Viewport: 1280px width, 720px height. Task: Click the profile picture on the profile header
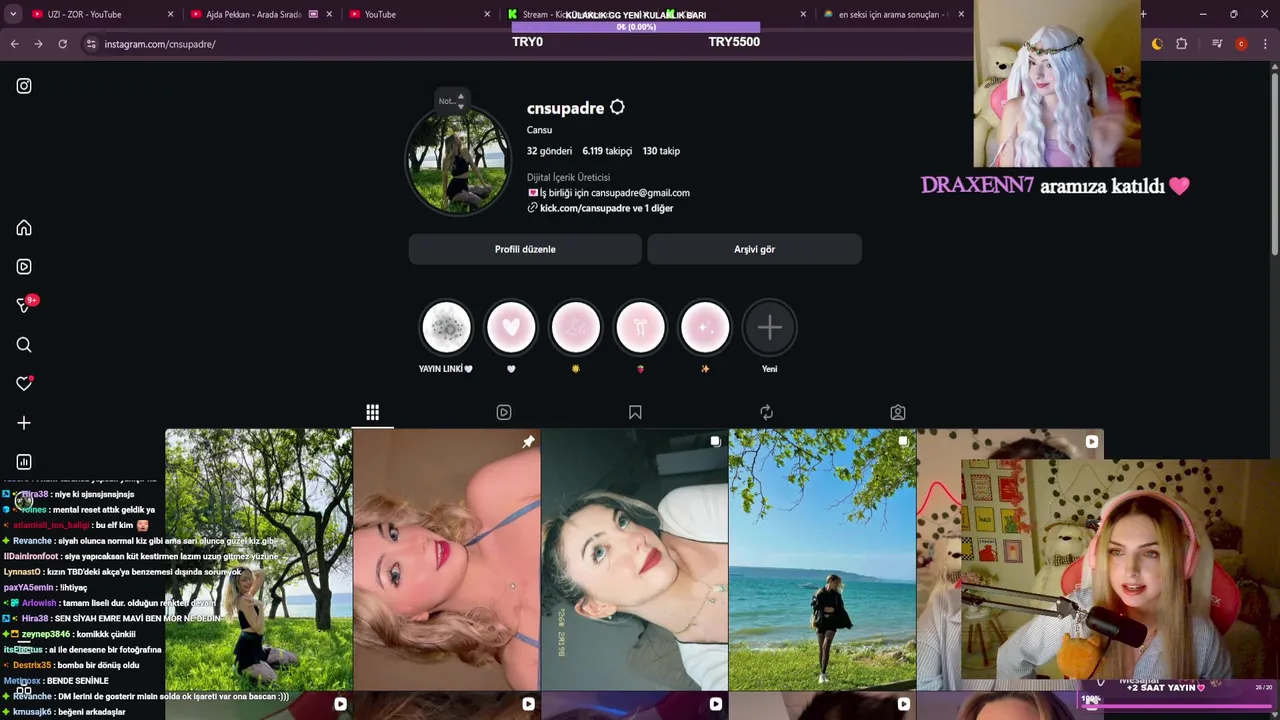[458, 160]
